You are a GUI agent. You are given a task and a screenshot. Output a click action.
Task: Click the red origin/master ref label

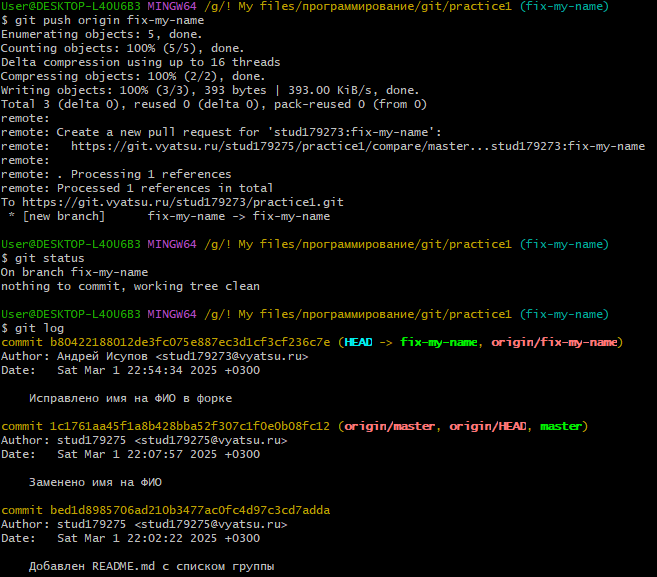pyautogui.click(x=390, y=426)
